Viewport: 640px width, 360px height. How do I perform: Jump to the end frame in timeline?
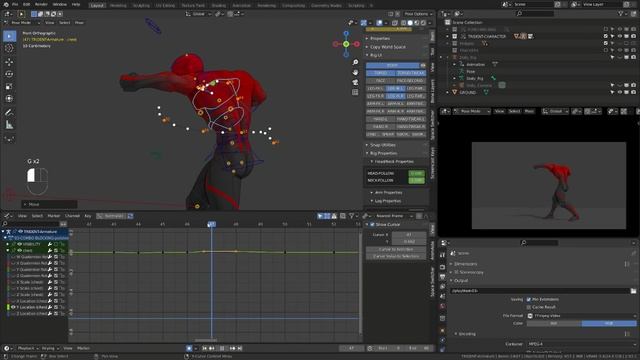pyautogui.click(x=240, y=349)
